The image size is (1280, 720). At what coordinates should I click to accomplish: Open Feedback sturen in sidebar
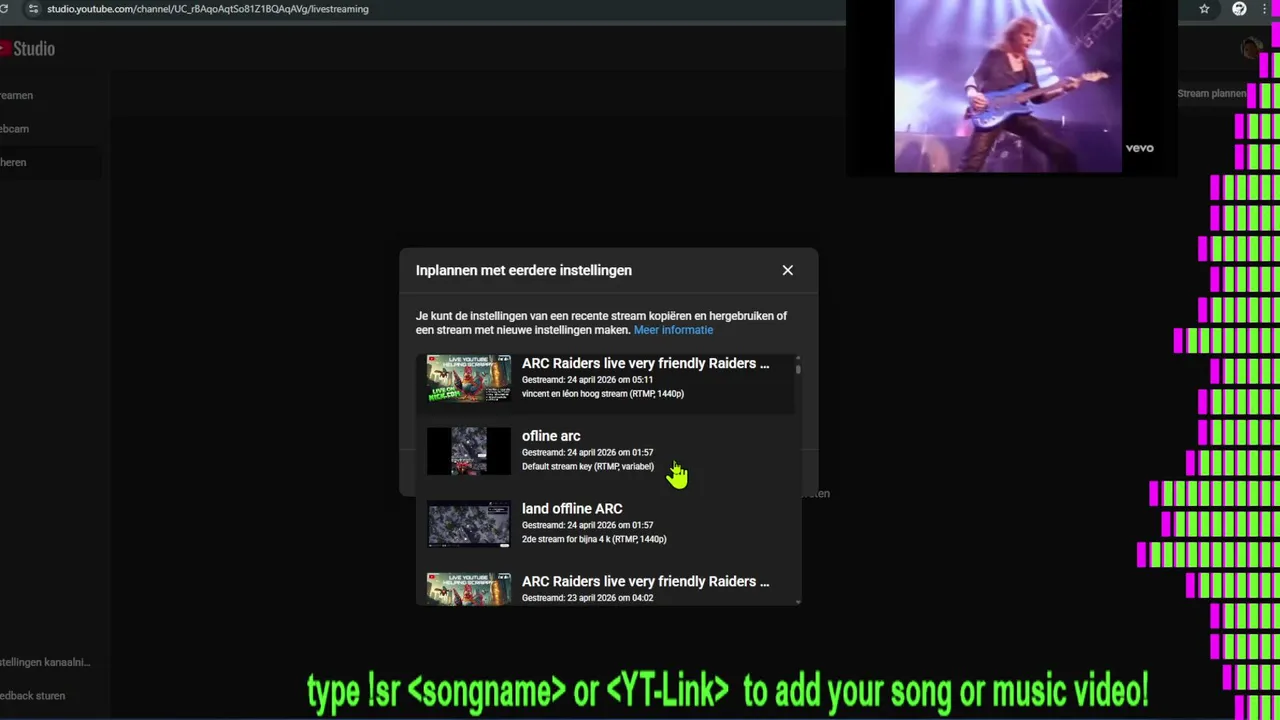pyautogui.click(x=33, y=696)
